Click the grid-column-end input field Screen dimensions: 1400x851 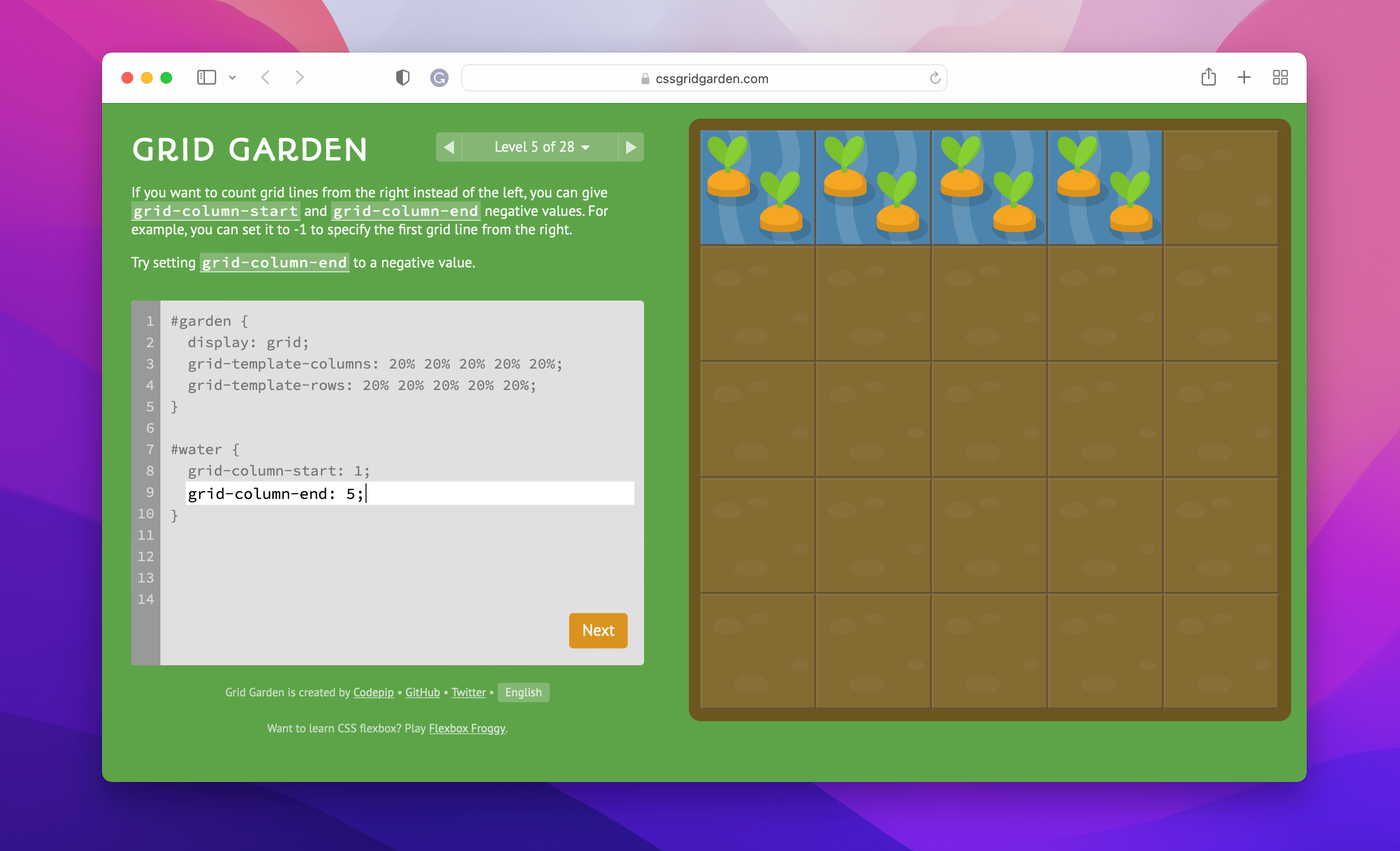click(407, 494)
